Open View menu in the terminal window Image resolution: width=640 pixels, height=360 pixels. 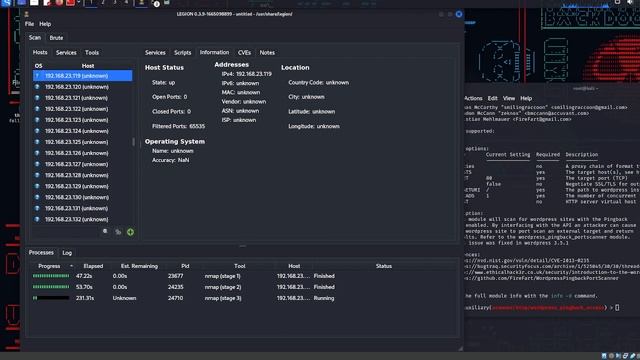509,98
